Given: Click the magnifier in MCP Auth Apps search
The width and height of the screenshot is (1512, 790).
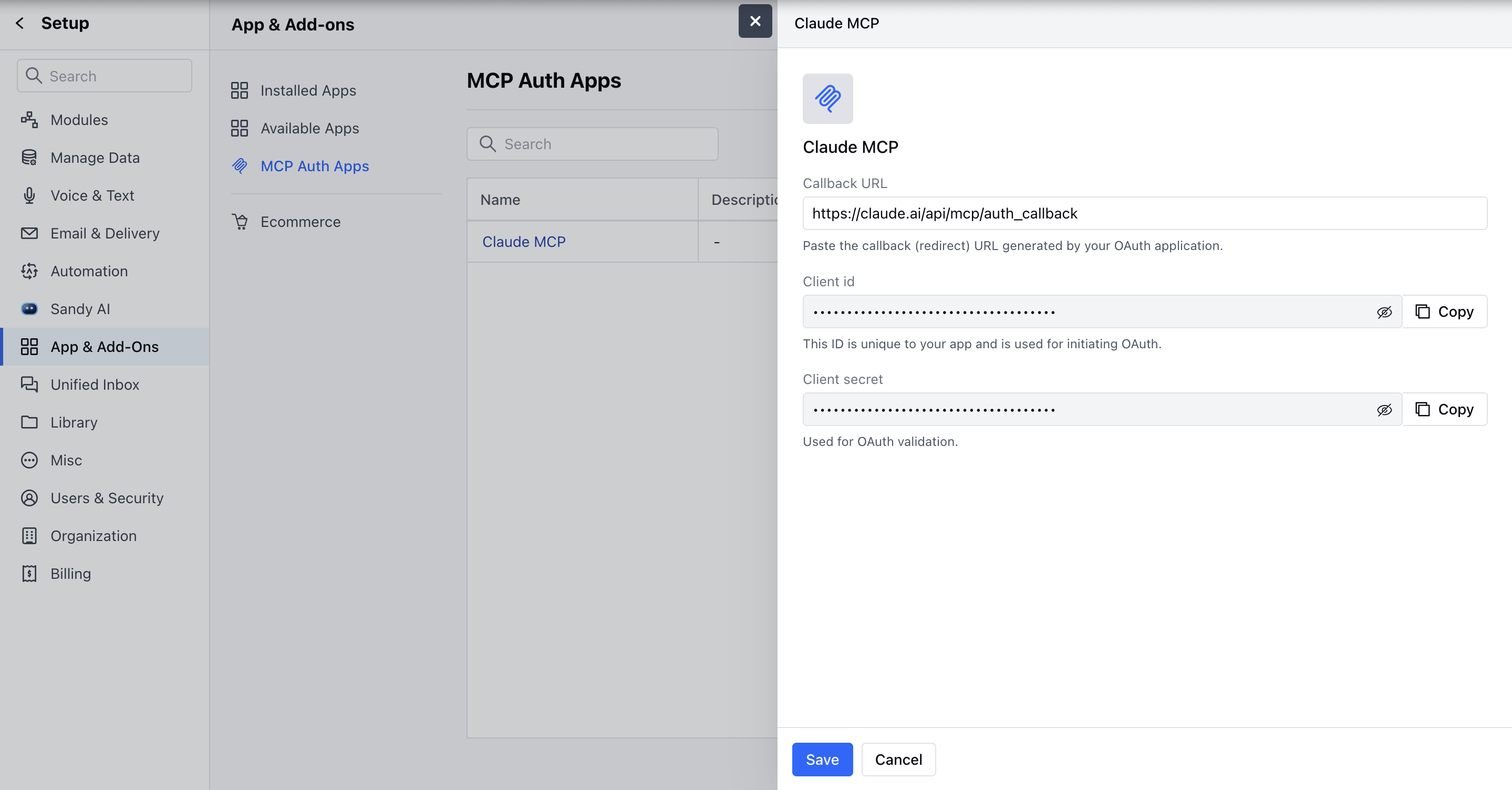Looking at the screenshot, I should coord(488,144).
